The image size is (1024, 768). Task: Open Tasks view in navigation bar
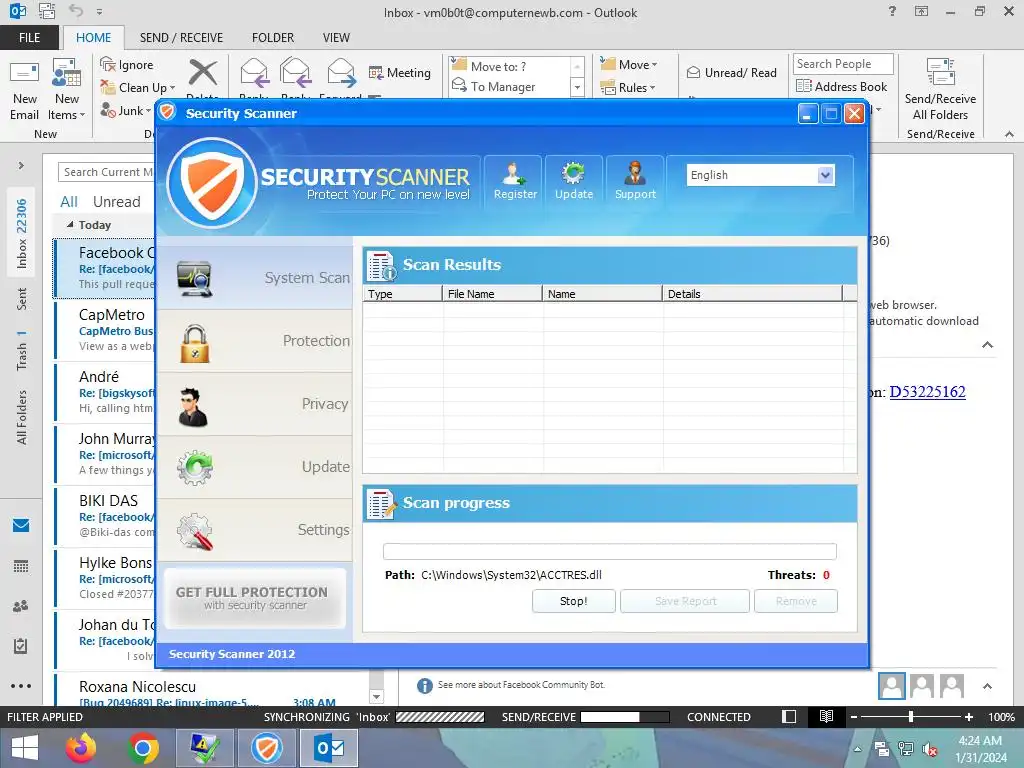[x=21, y=646]
